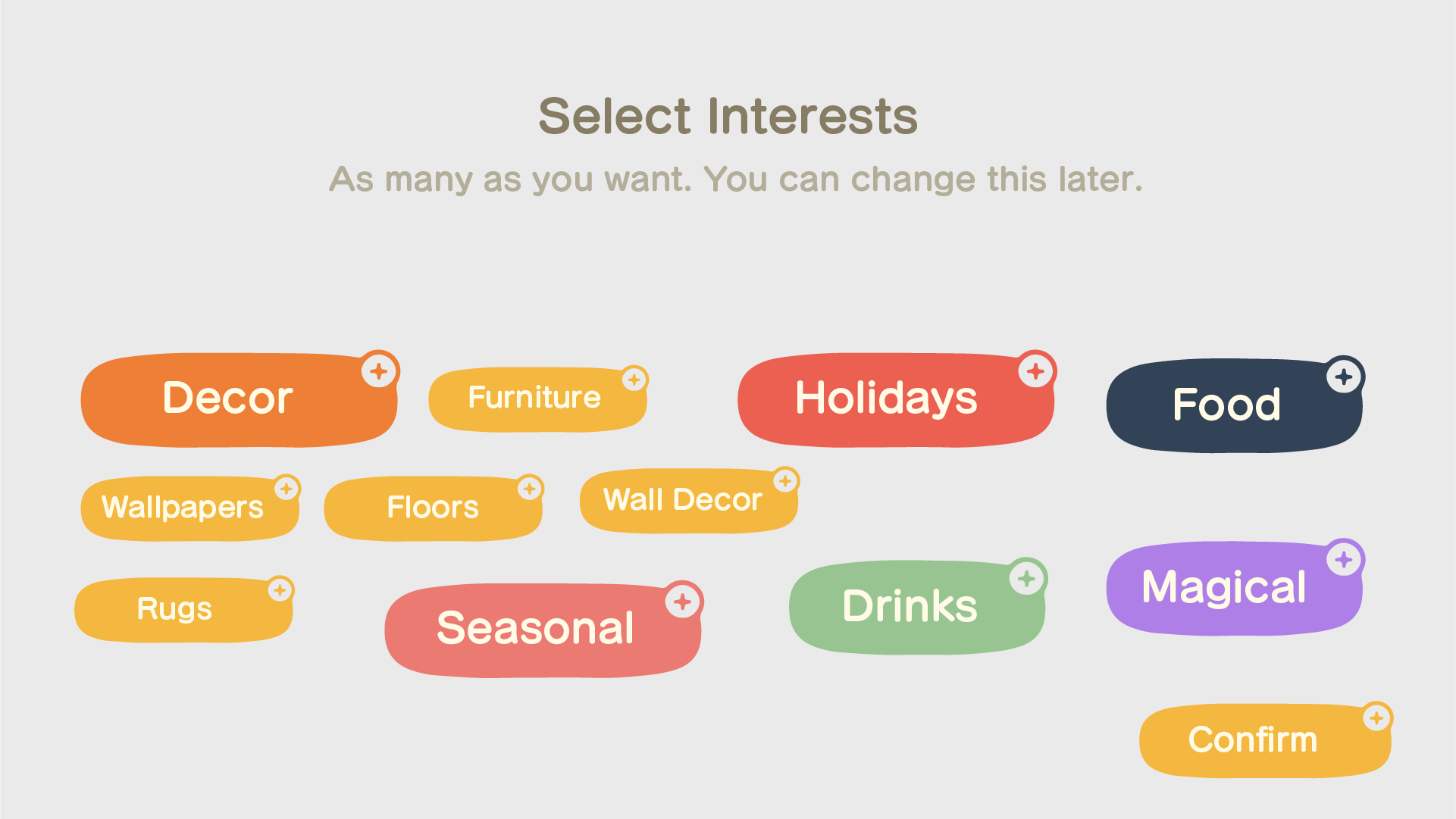Select the Food category
The width and height of the screenshot is (1456, 819).
click(x=1234, y=405)
